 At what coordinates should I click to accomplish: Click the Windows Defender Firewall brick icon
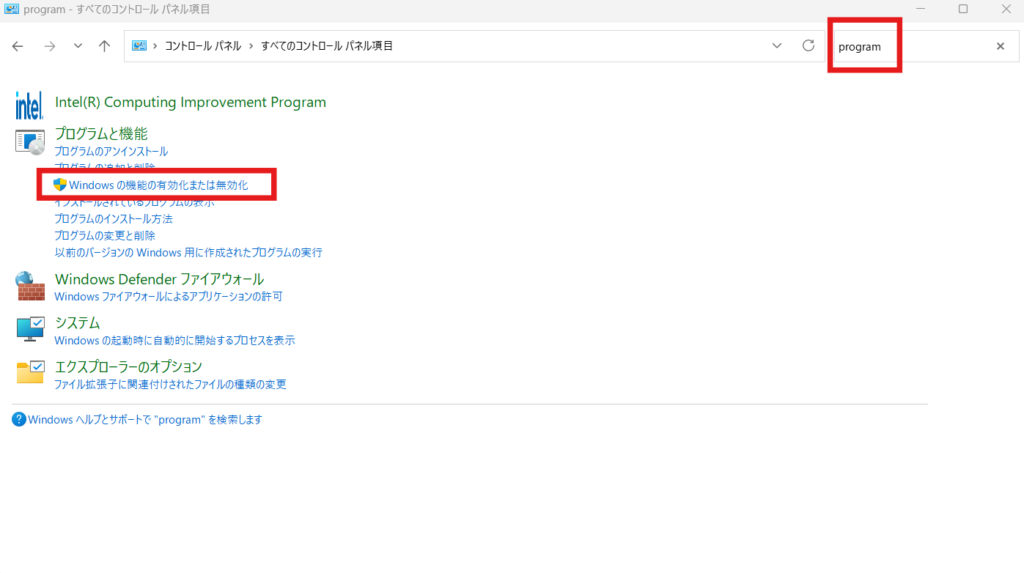click(x=29, y=287)
